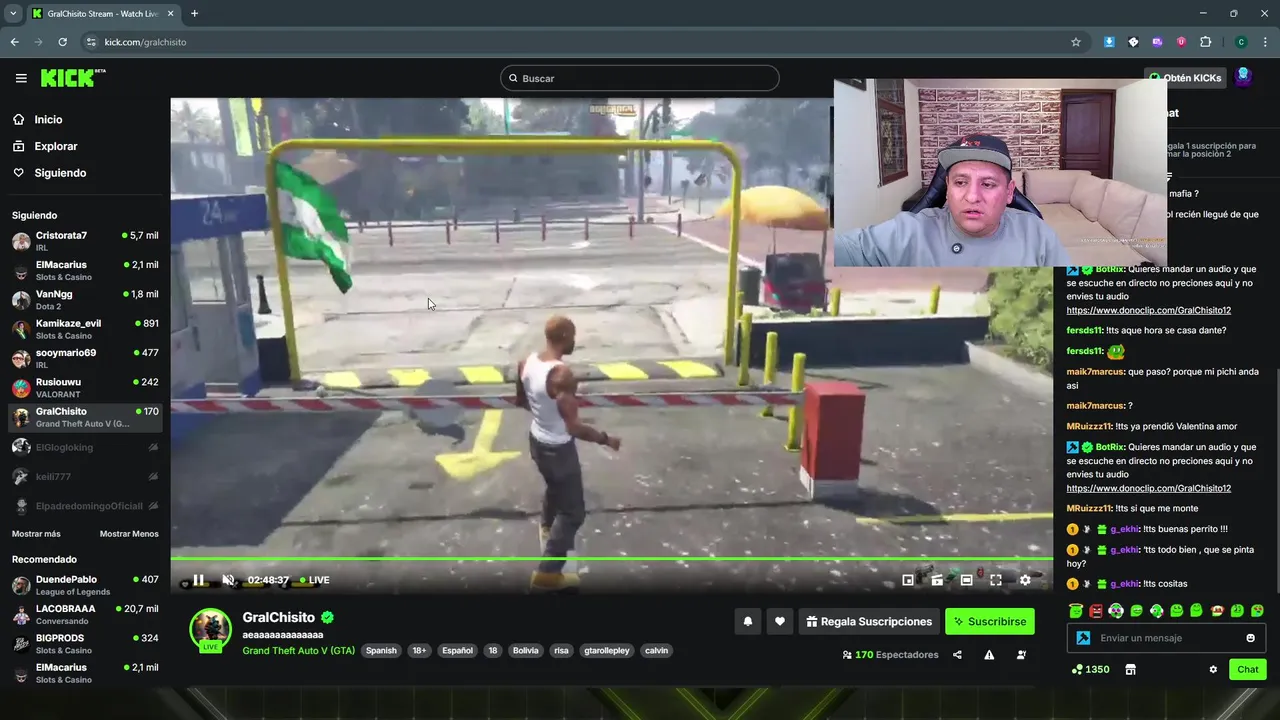
Task: Share the stream via the share icon
Action: pos(957,655)
